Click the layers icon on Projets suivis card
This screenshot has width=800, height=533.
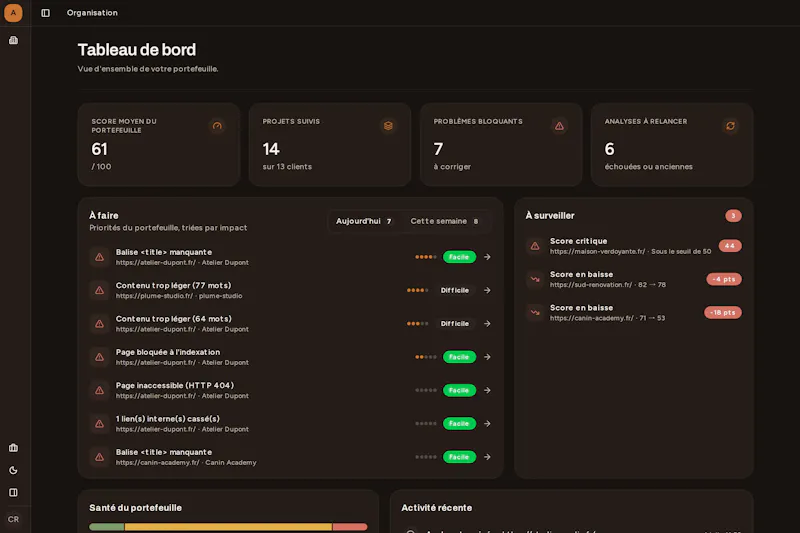click(x=388, y=125)
